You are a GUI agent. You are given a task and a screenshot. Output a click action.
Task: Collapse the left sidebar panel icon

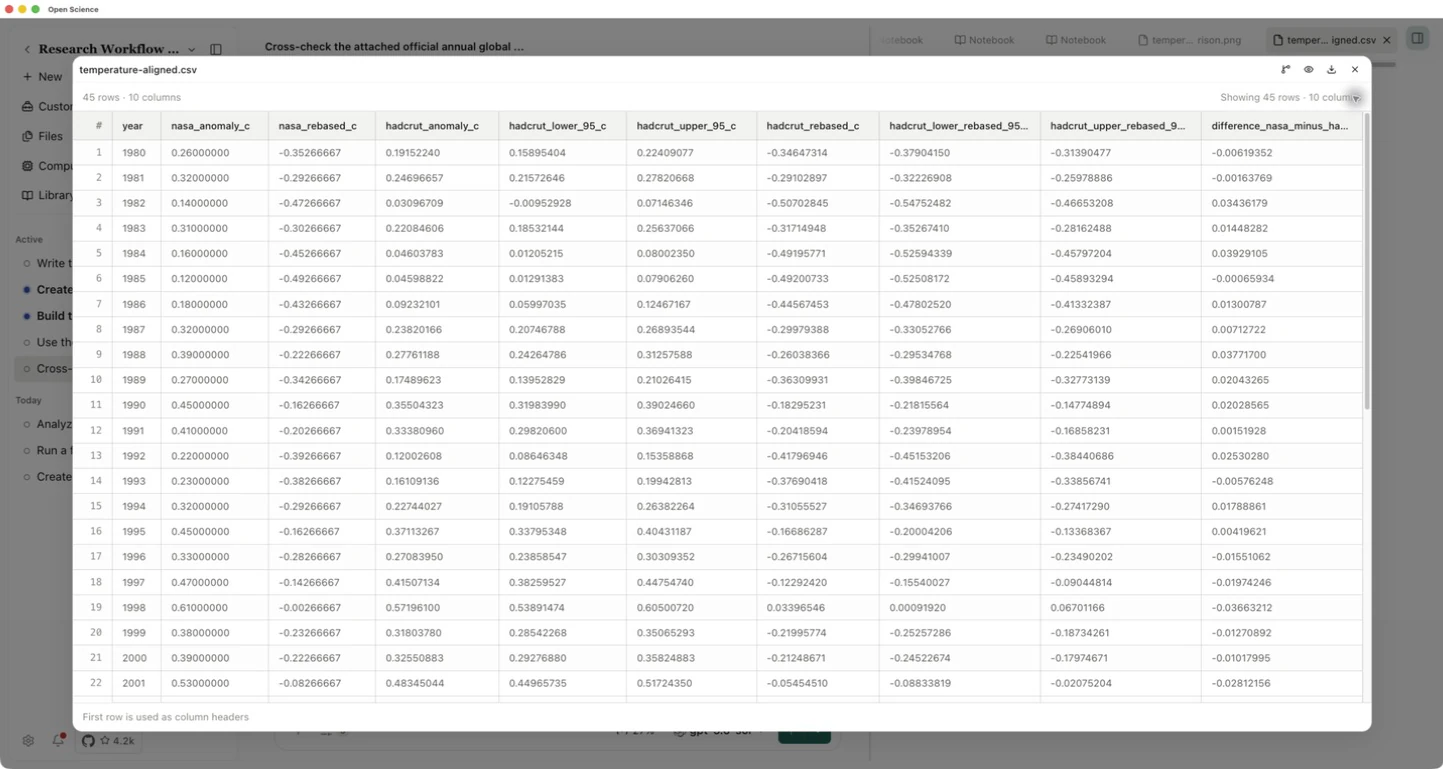tap(216, 49)
